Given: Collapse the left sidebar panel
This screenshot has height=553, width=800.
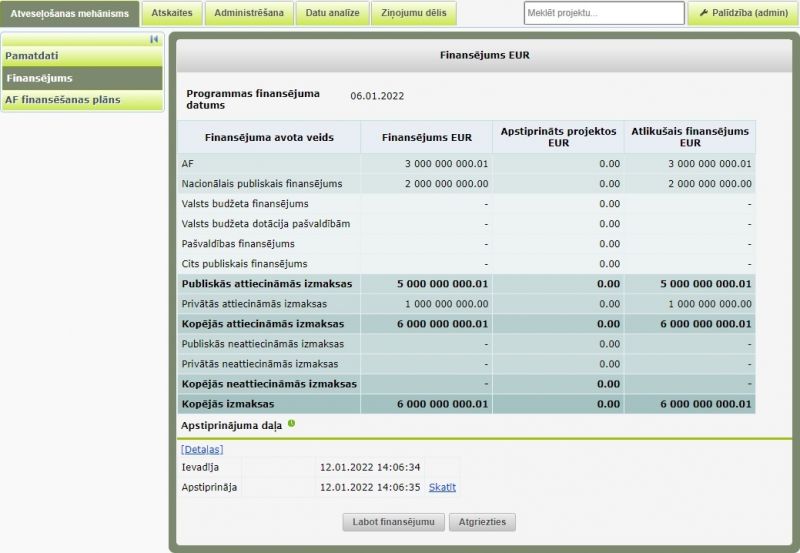Looking at the screenshot, I should pos(154,39).
